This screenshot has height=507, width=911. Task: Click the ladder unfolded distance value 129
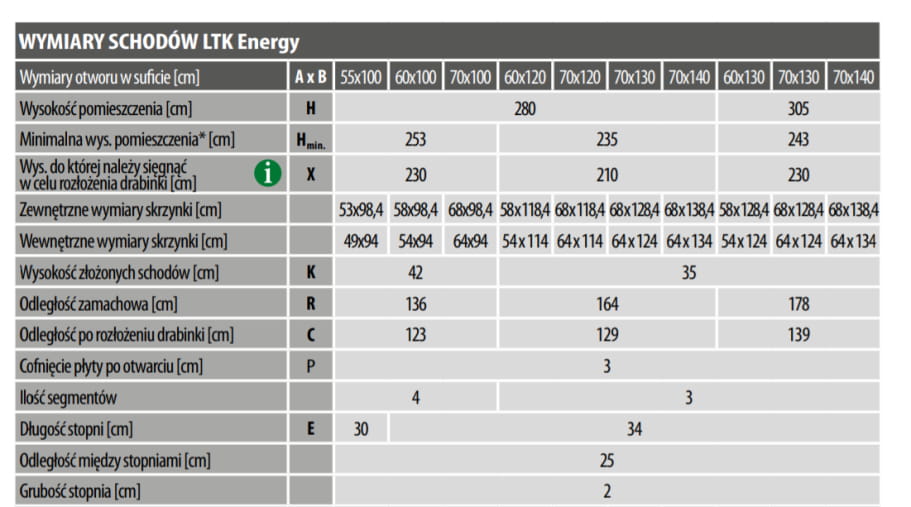coord(607,335)
